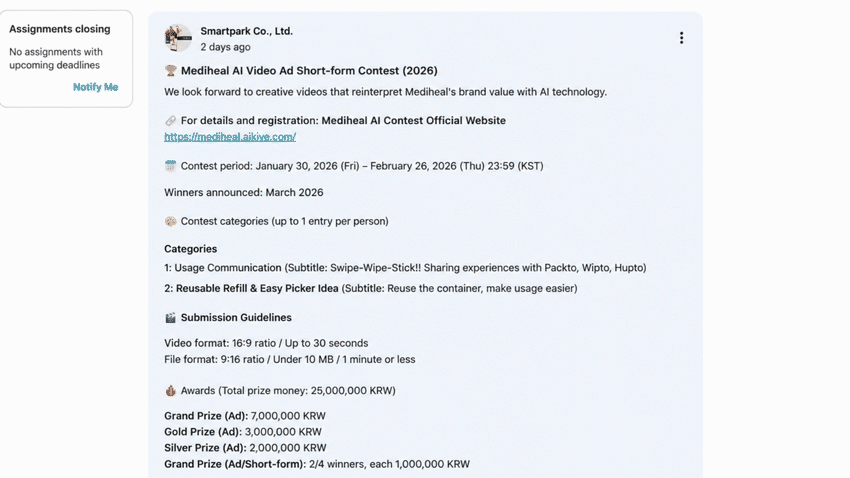
Task: Click the Submission Guidelines heading
Action: pyautogui.click(x=236, y=318)
